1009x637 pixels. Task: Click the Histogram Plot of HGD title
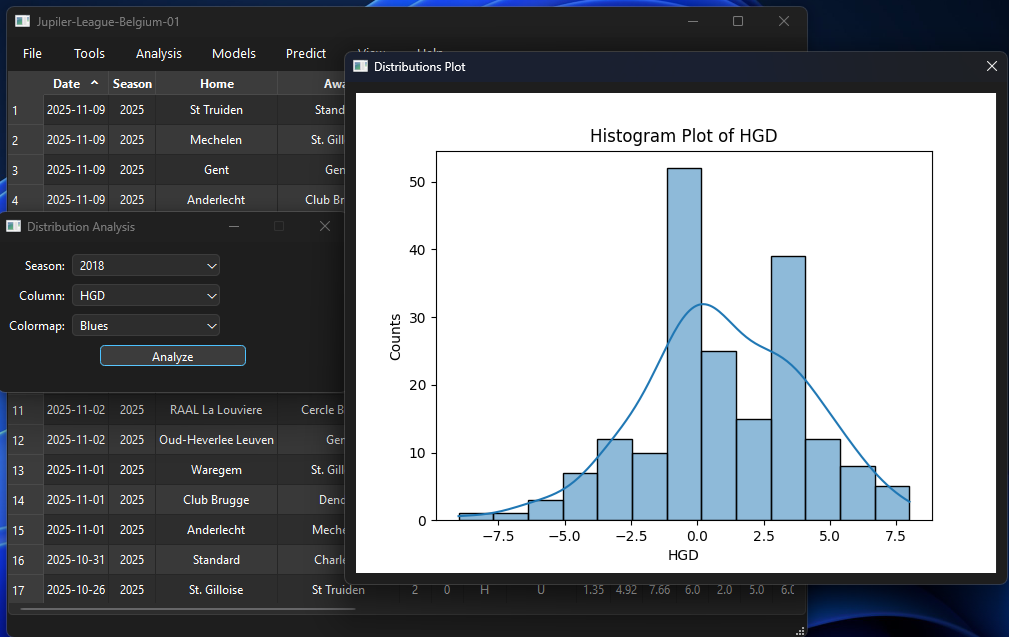pos(683,136)
